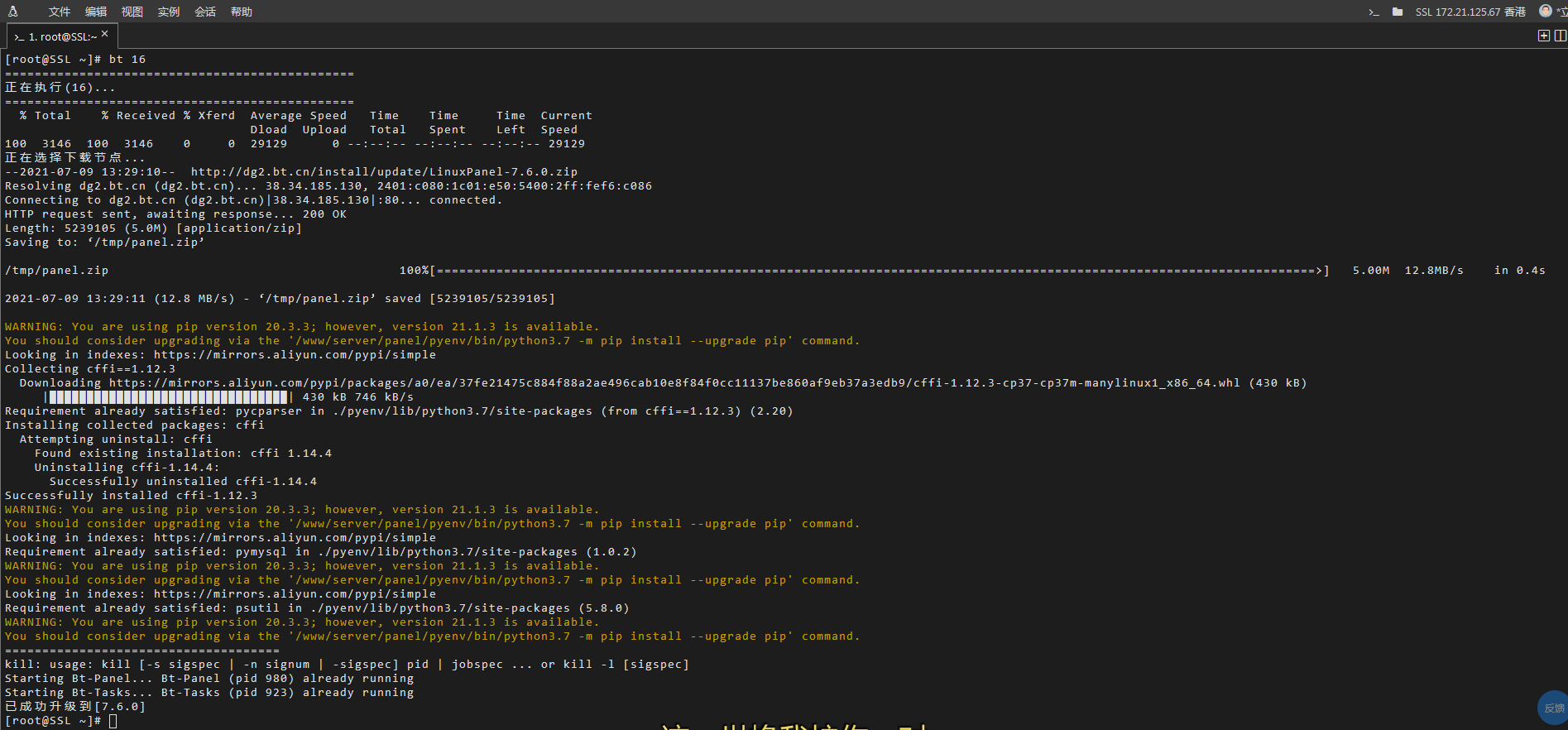Click 'Found existing installation: cffi 1.14.4'
This screenshot has height=730, width=1568.
pos(183,454)
